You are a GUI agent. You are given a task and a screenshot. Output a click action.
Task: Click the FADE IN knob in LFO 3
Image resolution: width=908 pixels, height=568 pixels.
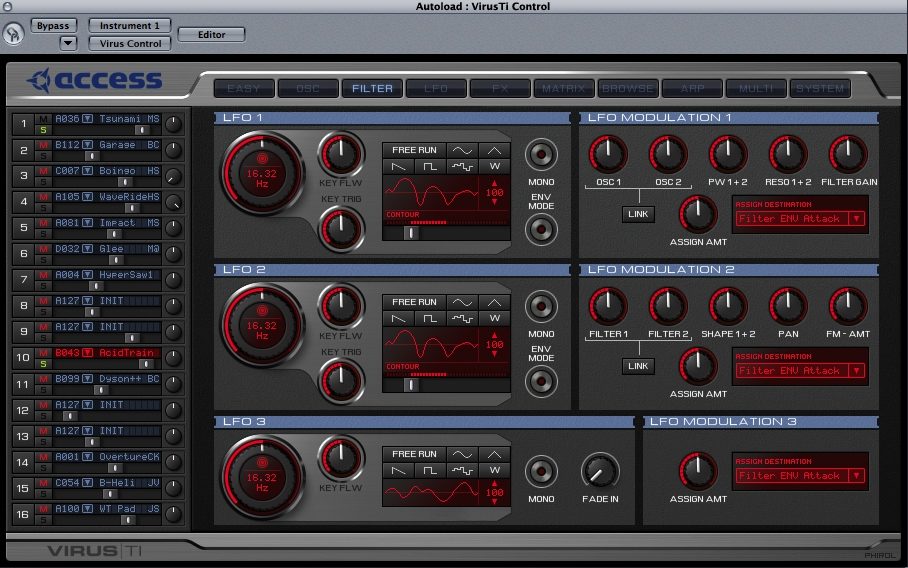600,471
